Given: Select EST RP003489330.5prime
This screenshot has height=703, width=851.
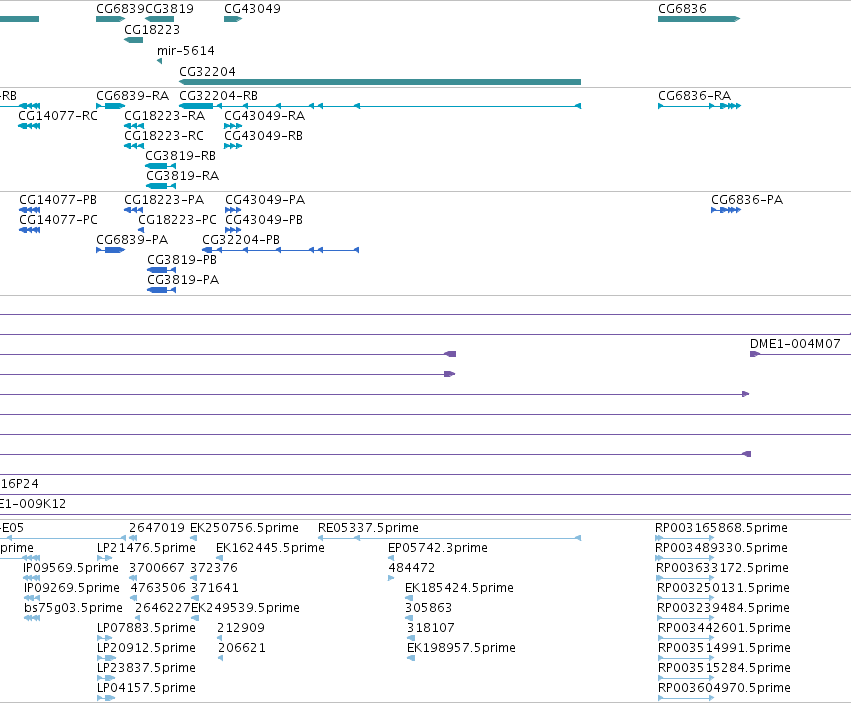Looking at the screenshot, I should click(685, 558).
